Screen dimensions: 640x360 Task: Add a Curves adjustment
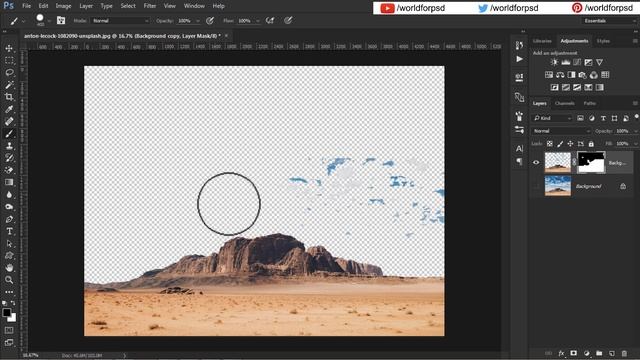click(577, 62)
